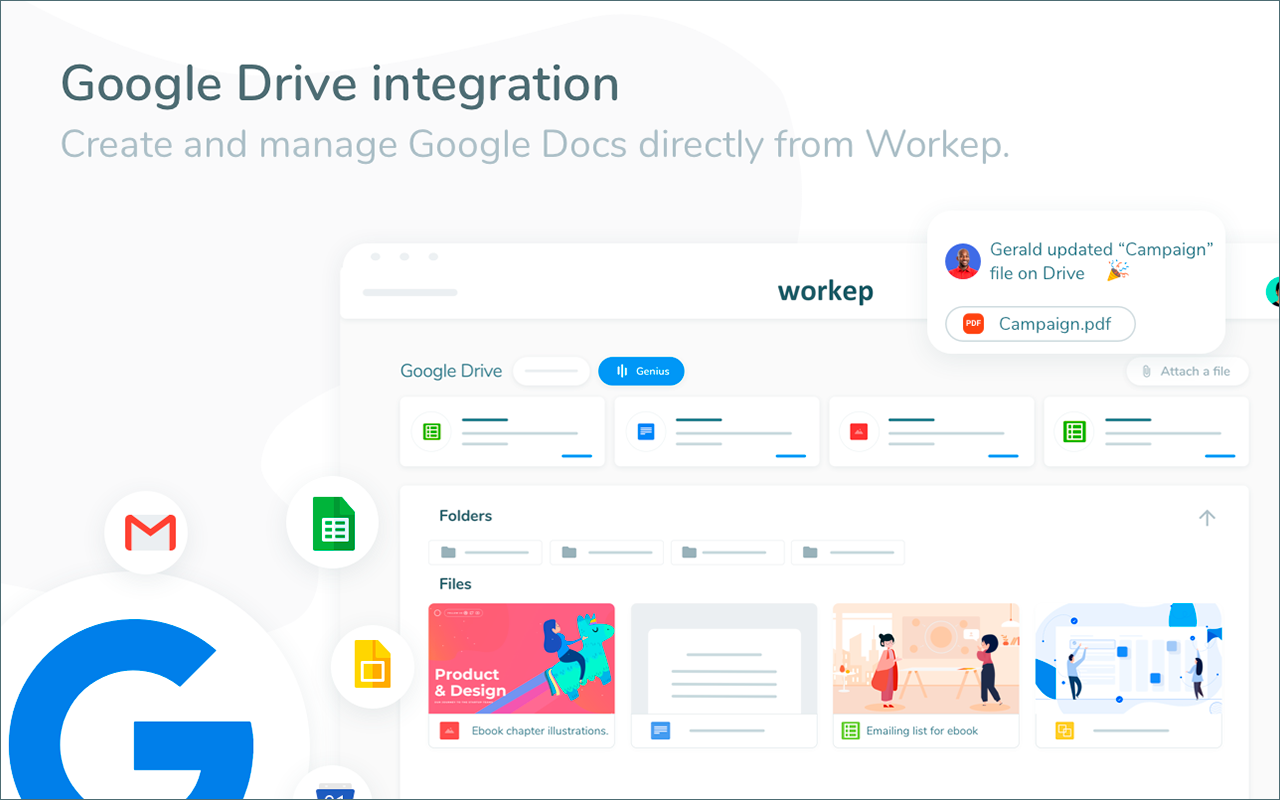Open the Campaign.pdf attachment chip
Screen dimensions: 1280x800
(x=1040, y=324)
